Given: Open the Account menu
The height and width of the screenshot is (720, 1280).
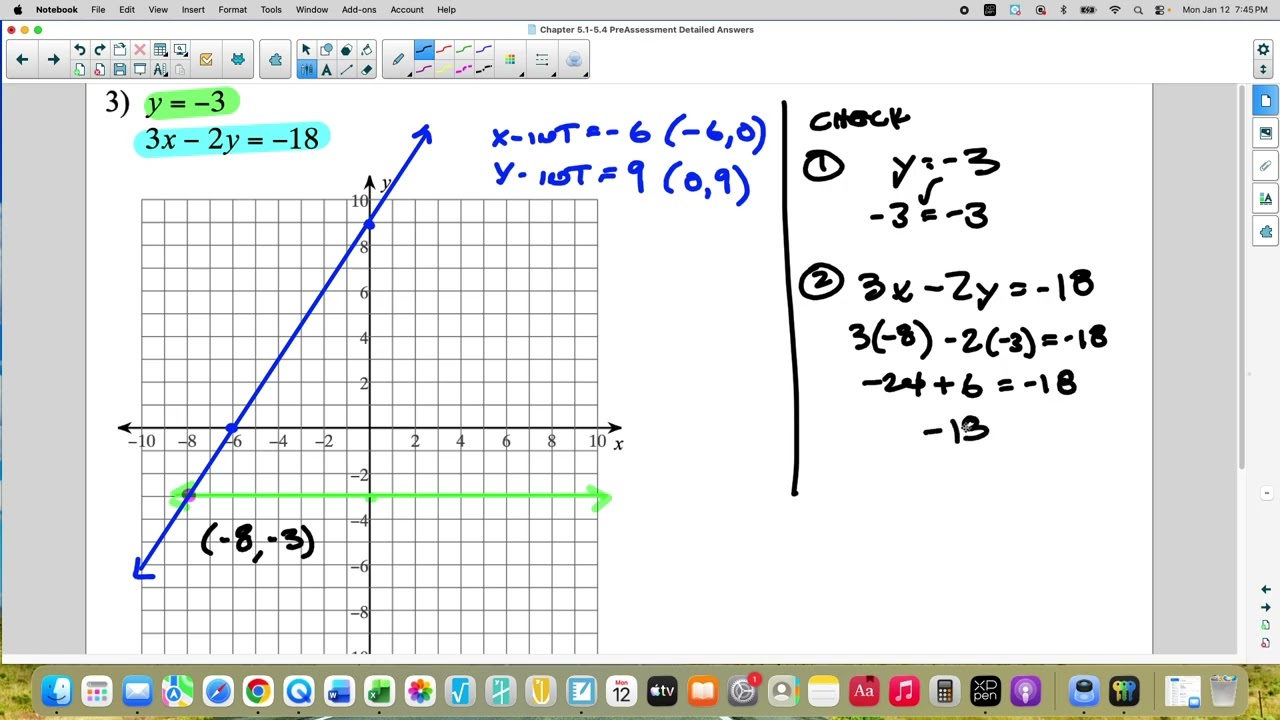Looking at the screenshot, I should (407, 10).
